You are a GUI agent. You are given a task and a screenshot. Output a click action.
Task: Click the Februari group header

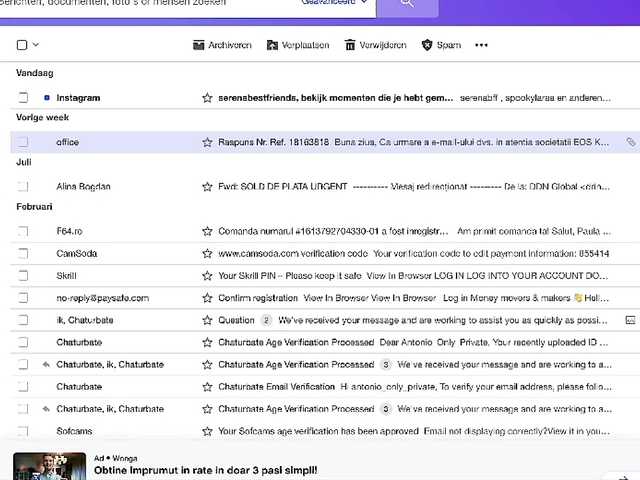34,207
